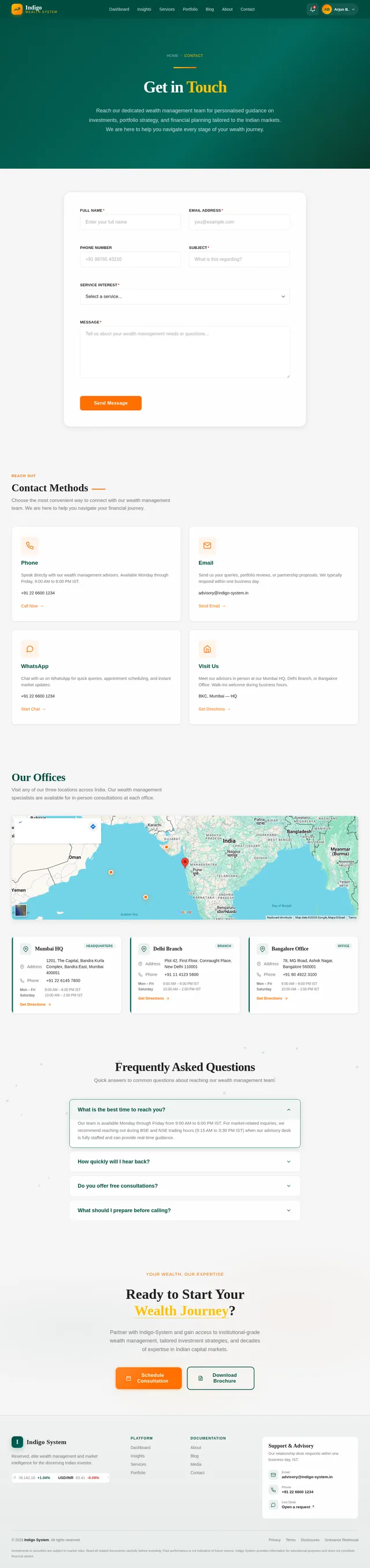Click the Indigo Wealth System logo icon
The height and width of the screenshot is (1568, 370).
tap(16, 9)
